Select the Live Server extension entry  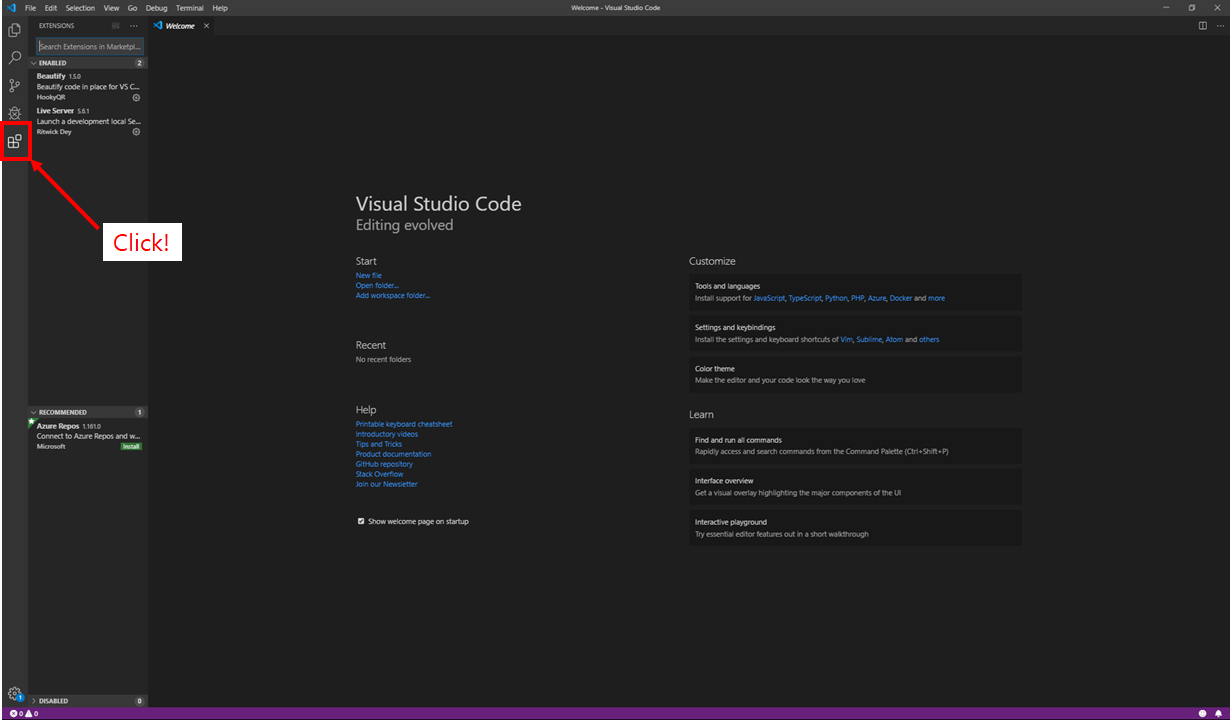[88, 121]
